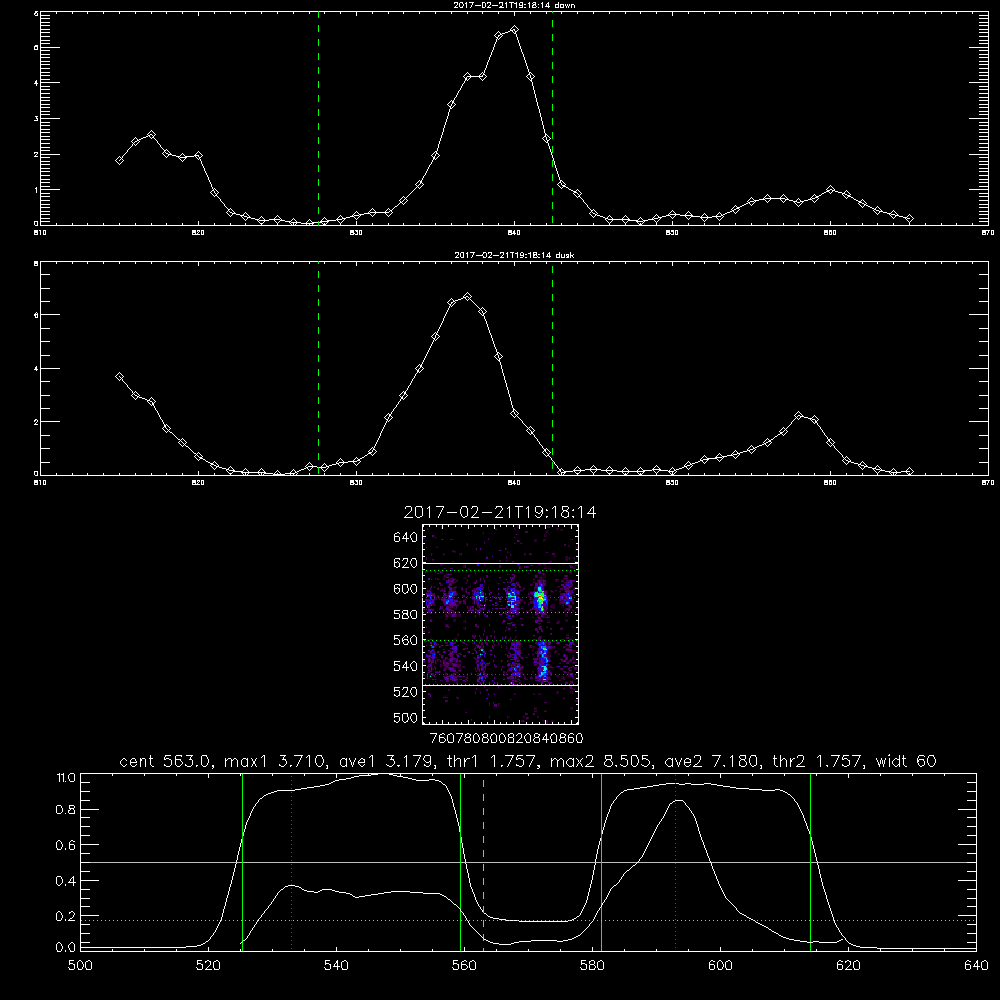The width and height of the screenshot is (1000, 1000).
Task: Click the '500' x-axis label of profile plot
Action: (80, 966)
